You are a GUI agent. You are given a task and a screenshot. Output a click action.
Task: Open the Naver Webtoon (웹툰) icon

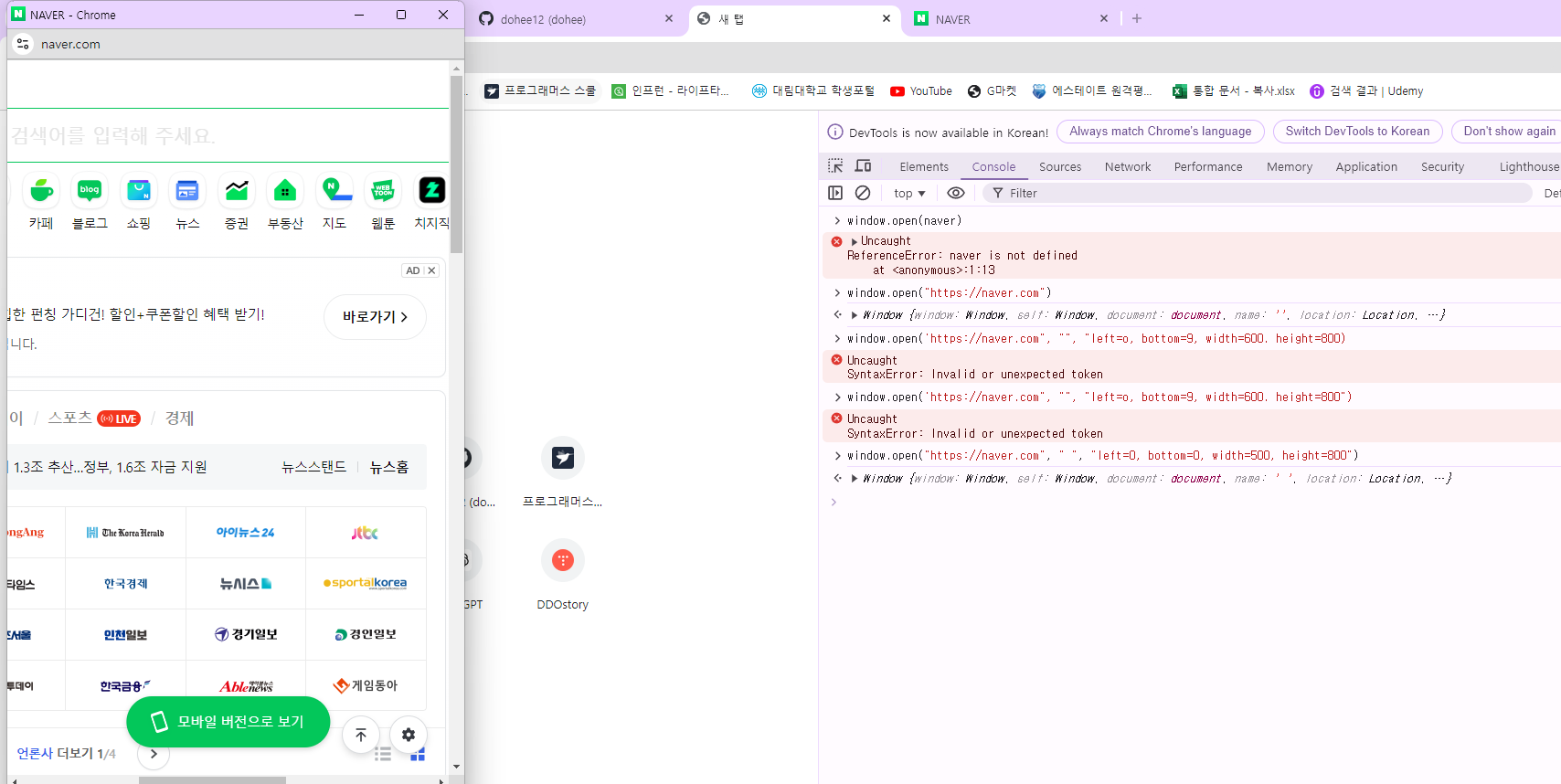coord(383,191)
